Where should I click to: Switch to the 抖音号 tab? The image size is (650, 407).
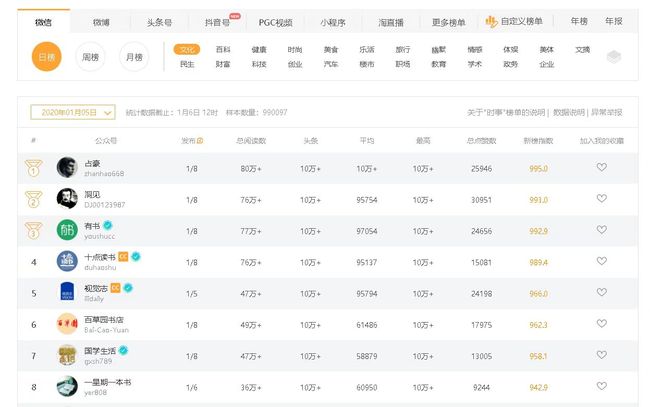[x=217, y=22]
